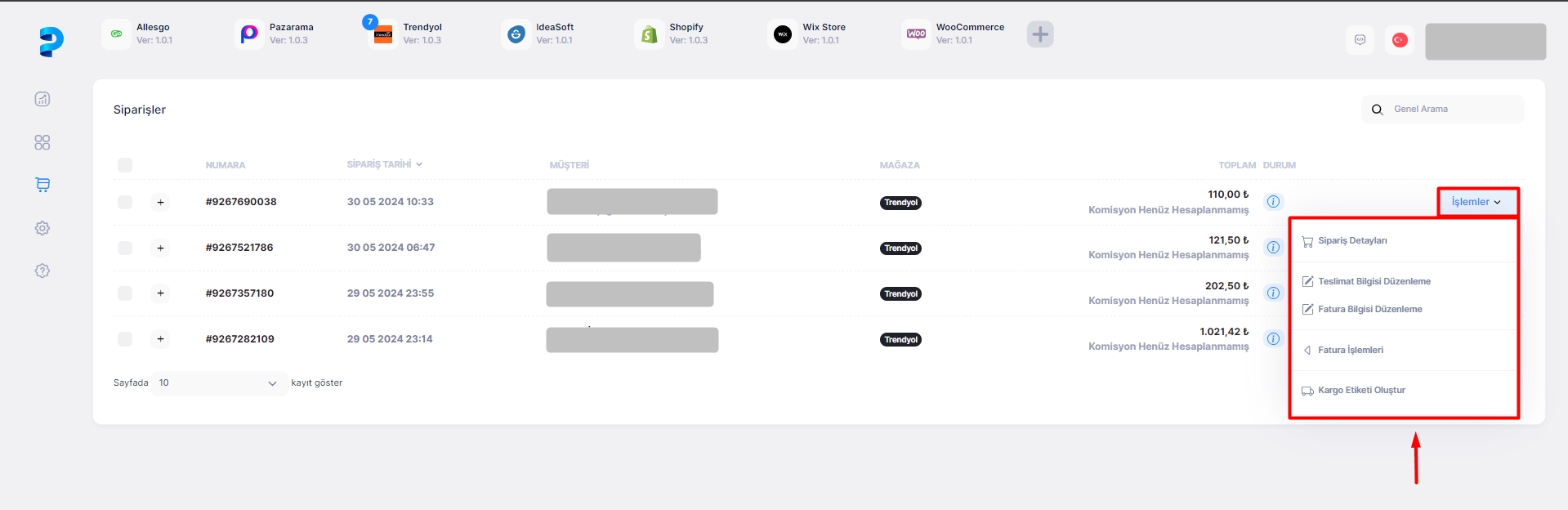Image resolution: width=1568 pixels, height=510 pixels.
Task: Click info icon for order #9267521786
Action: (x=1273, y=248)
